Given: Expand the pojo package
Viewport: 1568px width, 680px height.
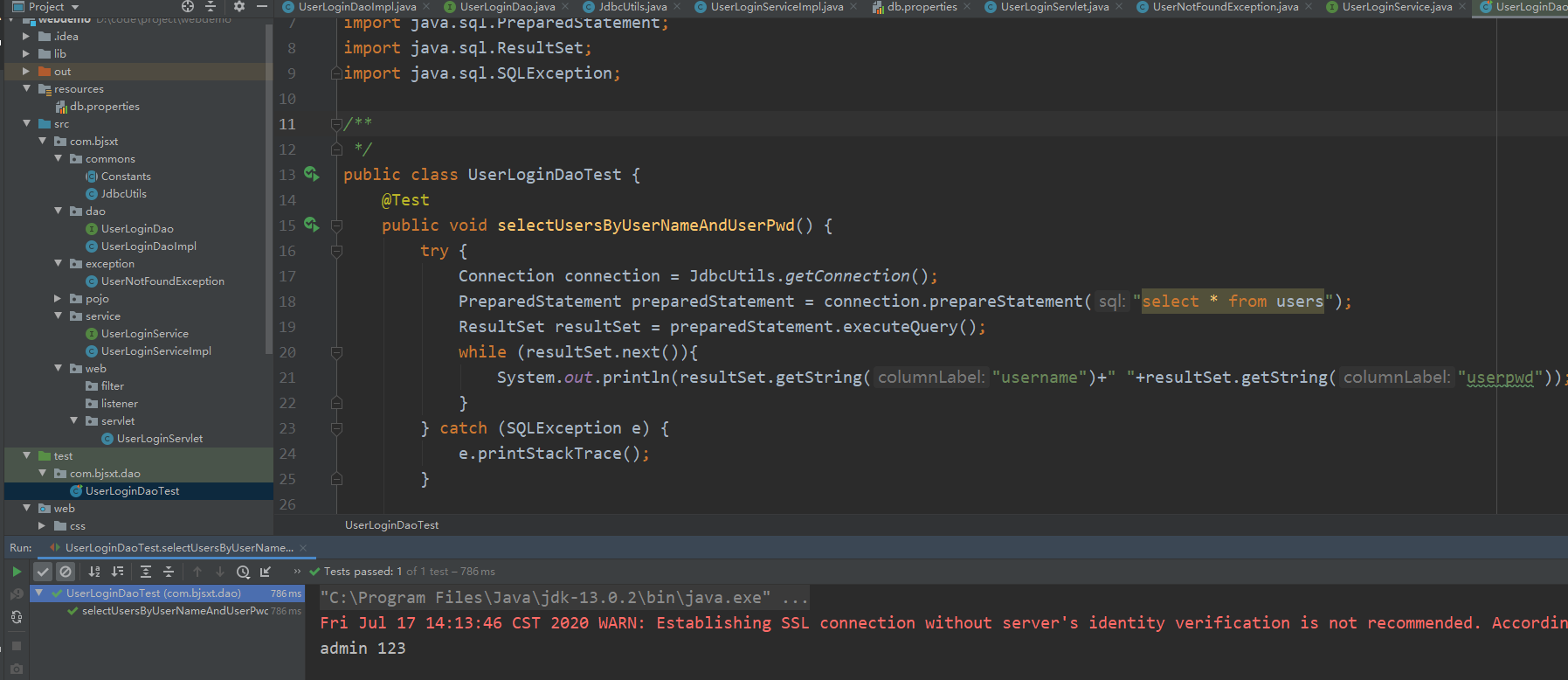Looking at the screenshot, I should click(x=58, y=299).
